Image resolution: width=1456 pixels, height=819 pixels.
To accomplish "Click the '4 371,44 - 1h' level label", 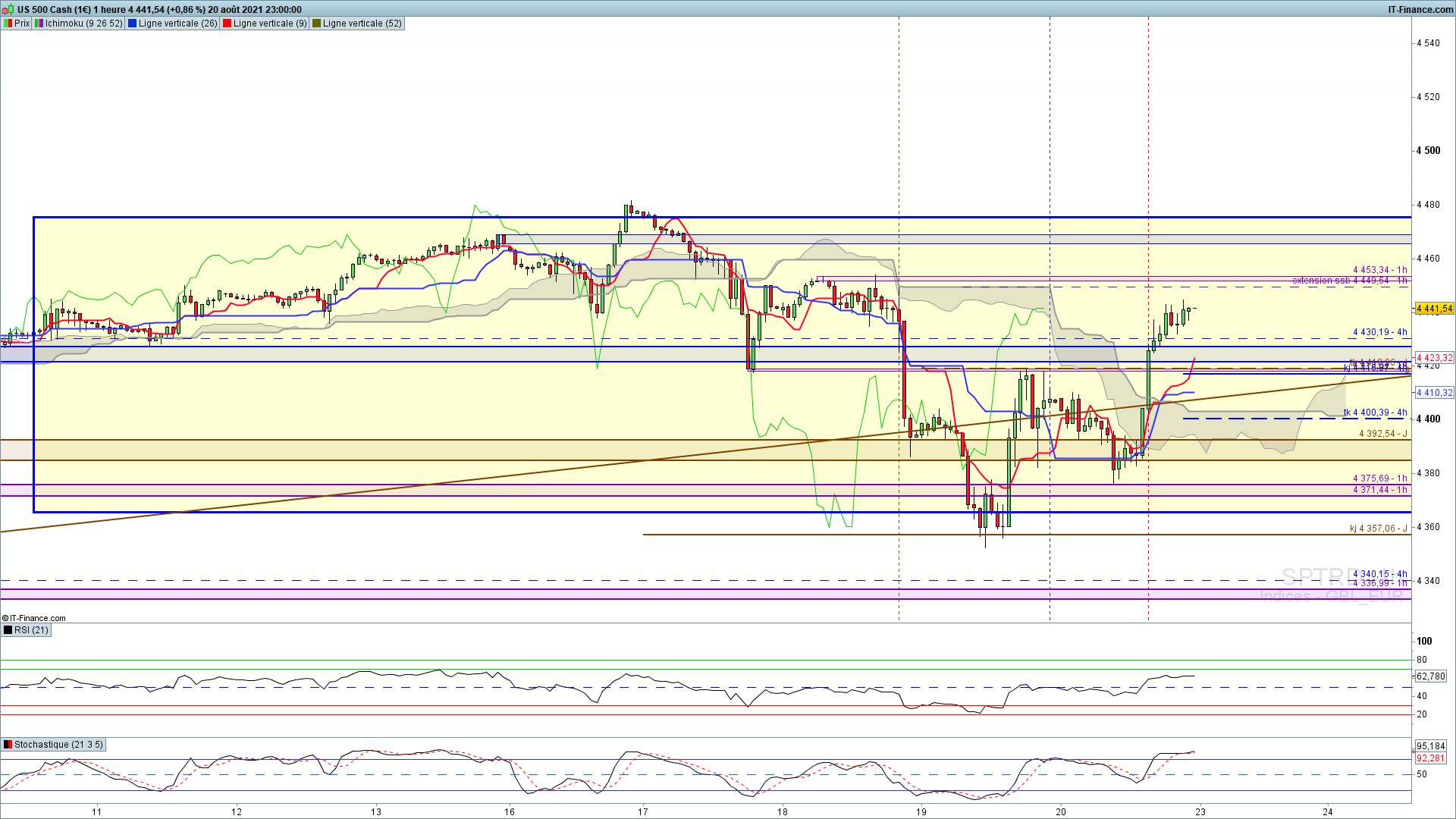I will [1380, 490].
